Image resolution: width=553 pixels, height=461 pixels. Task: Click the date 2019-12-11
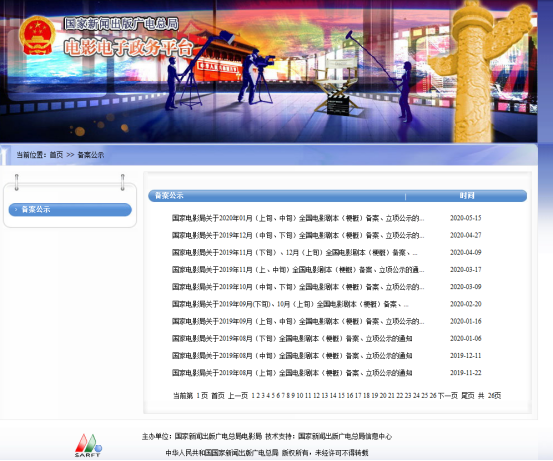466,356
